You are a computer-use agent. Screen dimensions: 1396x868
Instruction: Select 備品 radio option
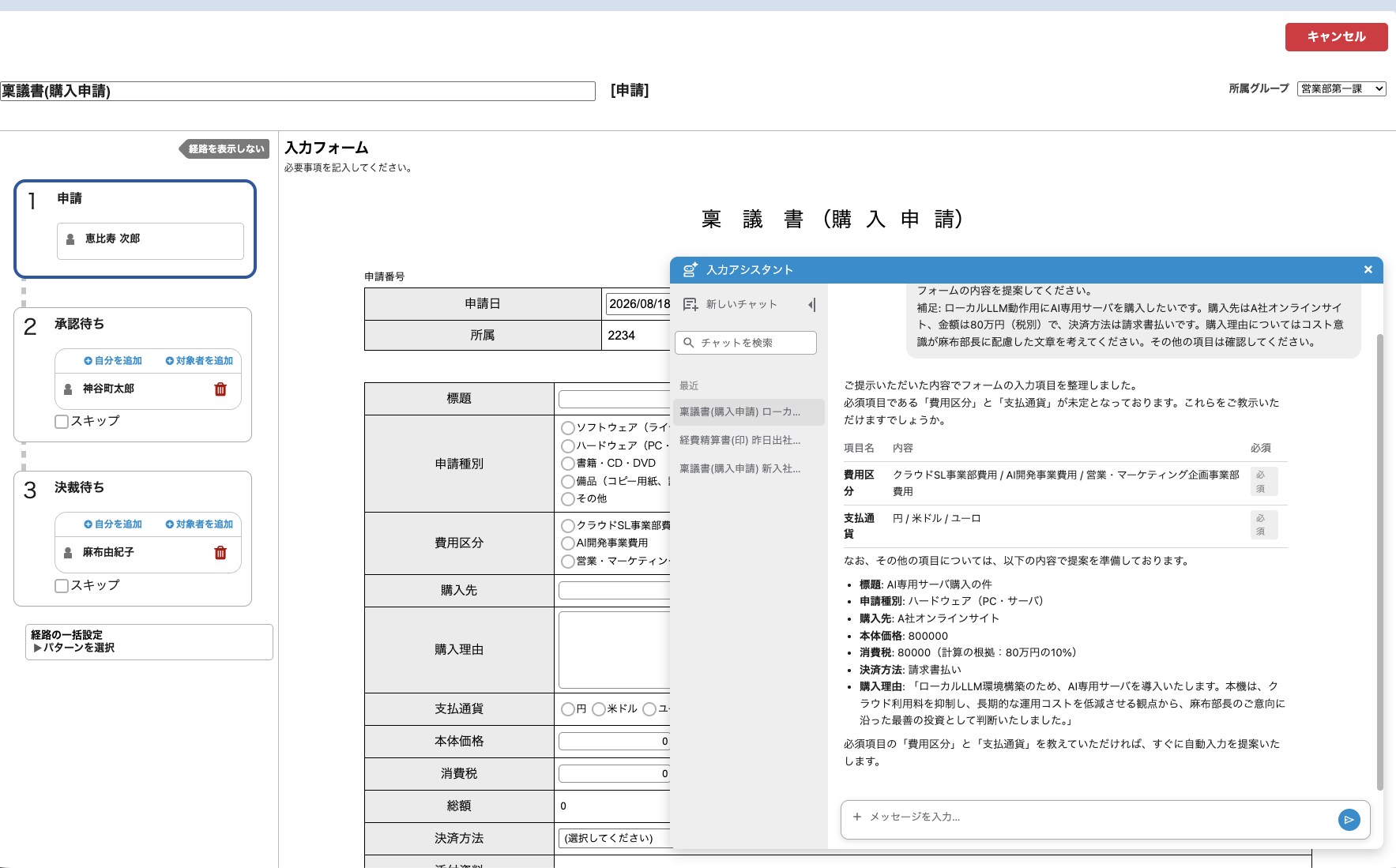567,481
